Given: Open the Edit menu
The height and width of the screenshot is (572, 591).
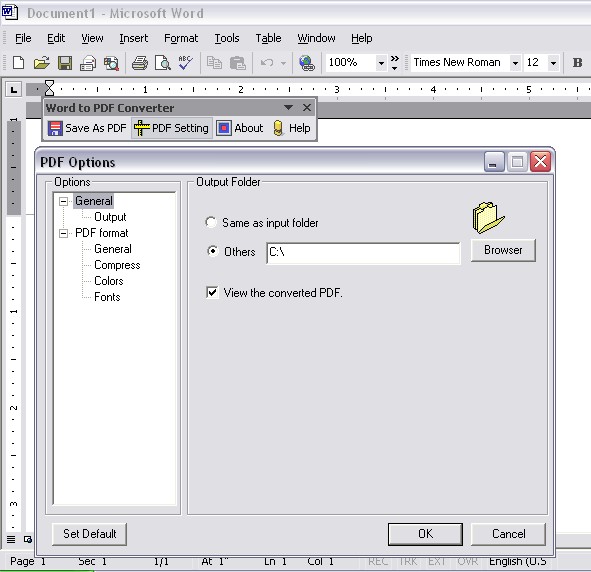Looking at the screenshot, I should tap(56, 38).
